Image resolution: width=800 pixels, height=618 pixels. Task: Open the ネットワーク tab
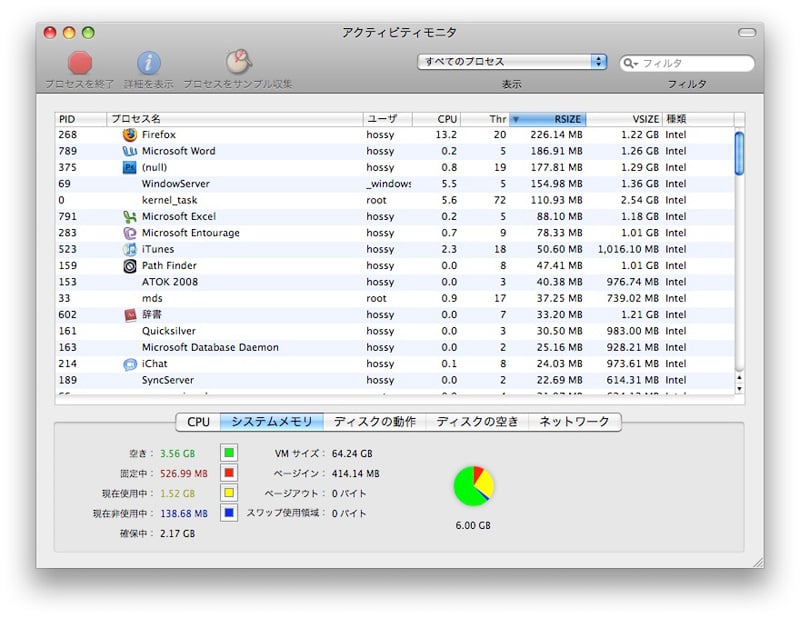tap(574, 422)
